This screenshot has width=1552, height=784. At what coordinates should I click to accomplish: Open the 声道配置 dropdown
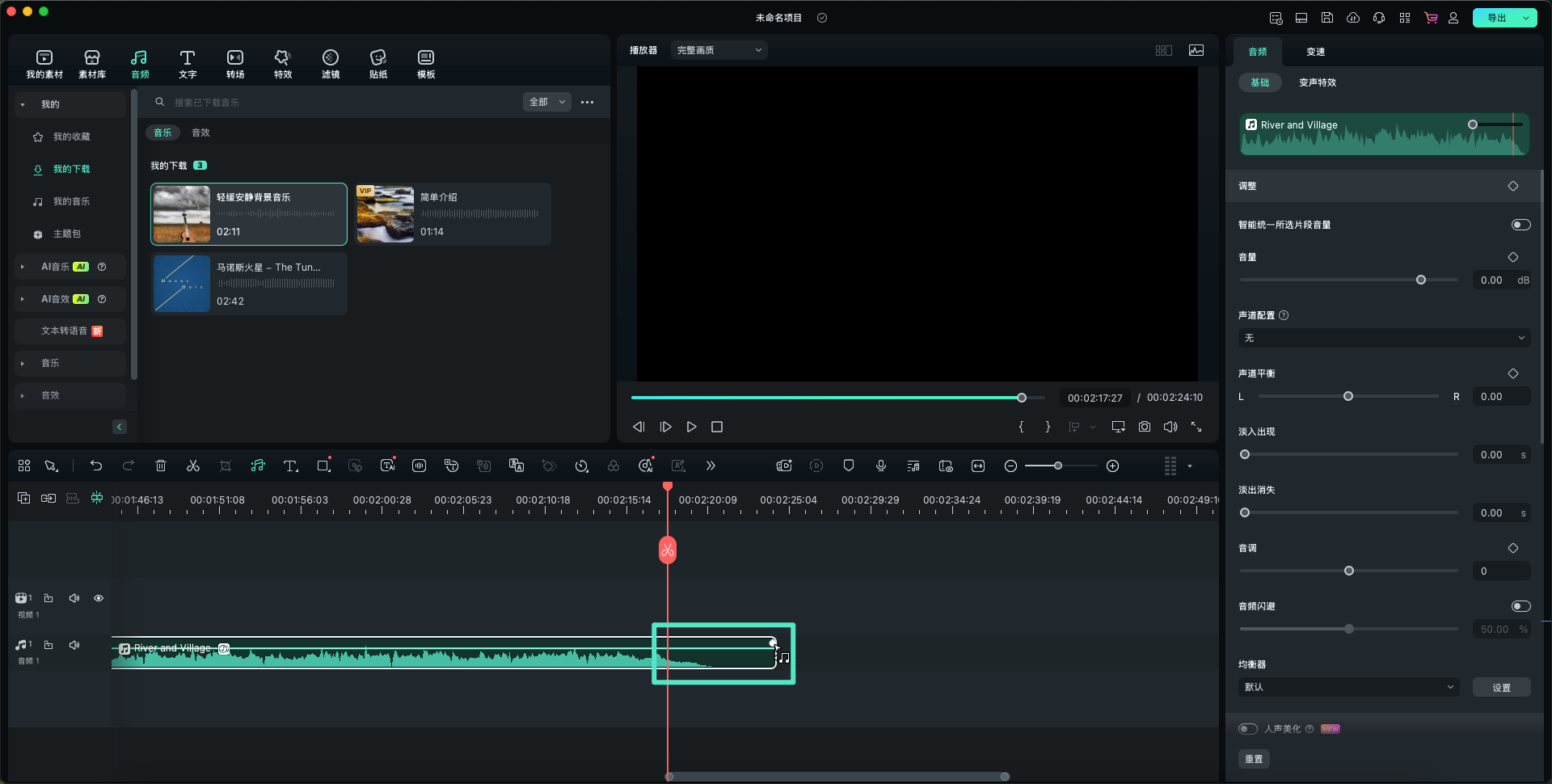coord(1383,338)
